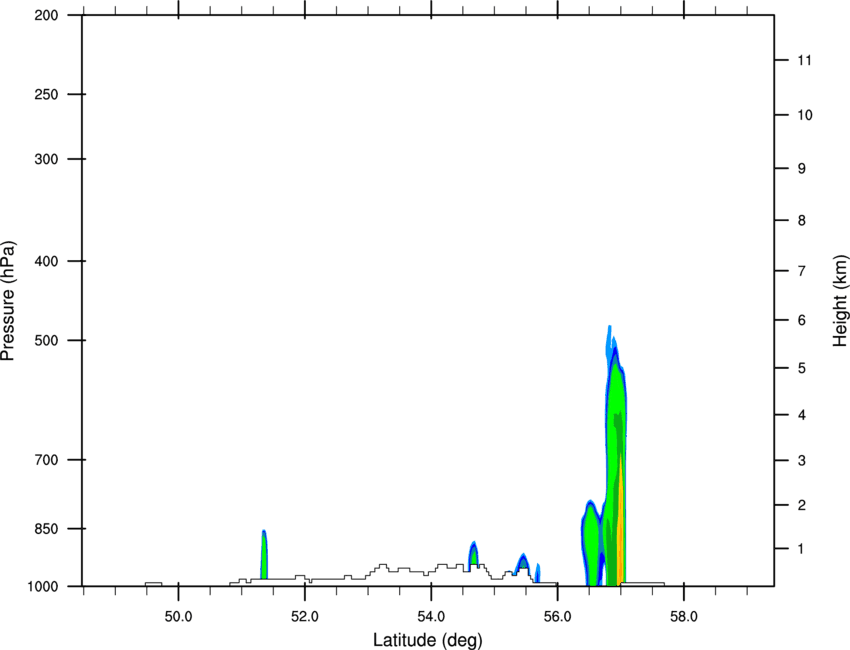Click the 50.0 latitude label
The width and height of the screenshot is (850, 650).
tap(178, 616)
